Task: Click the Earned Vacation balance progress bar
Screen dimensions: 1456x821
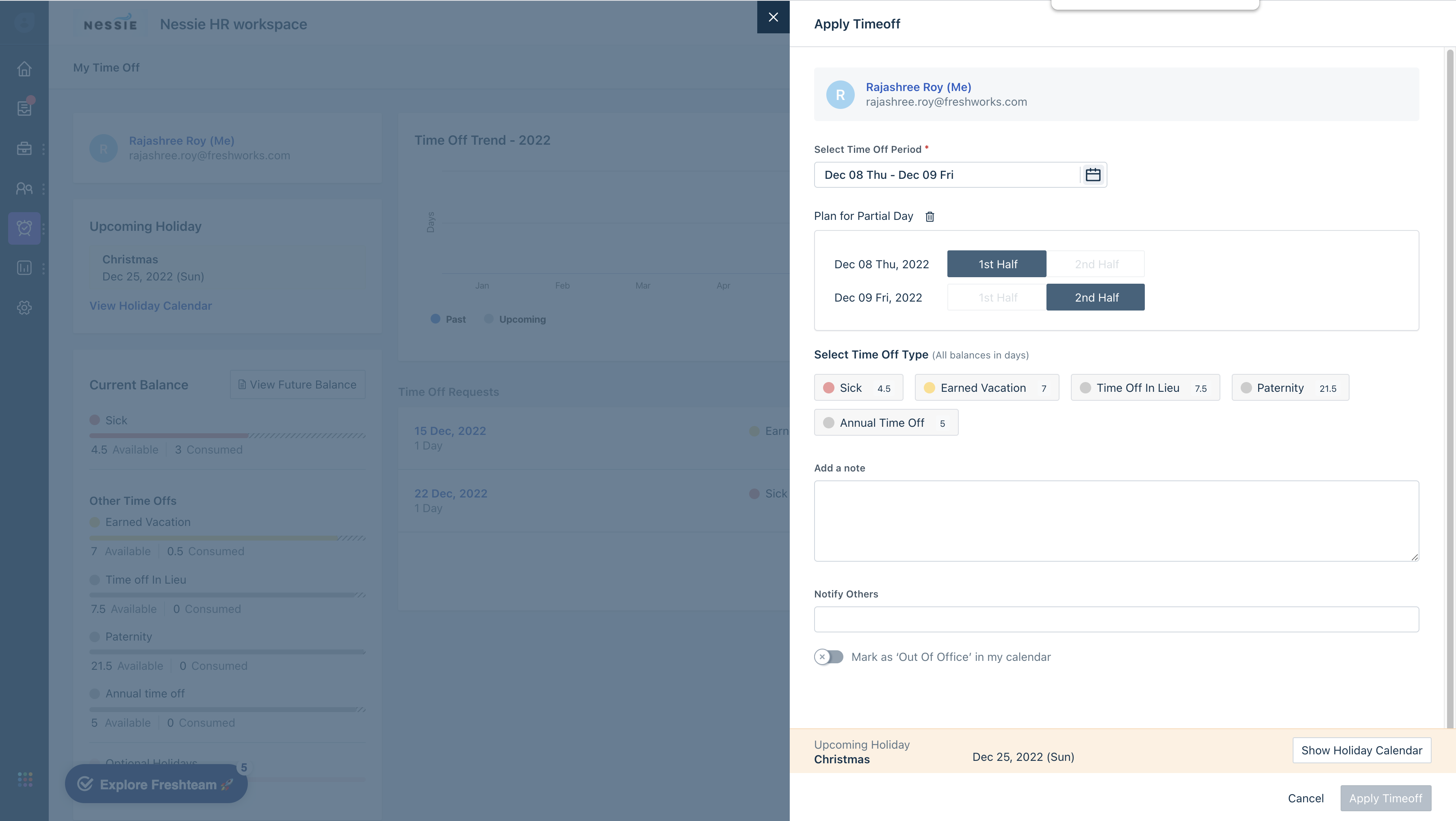Action: (227, 538)
